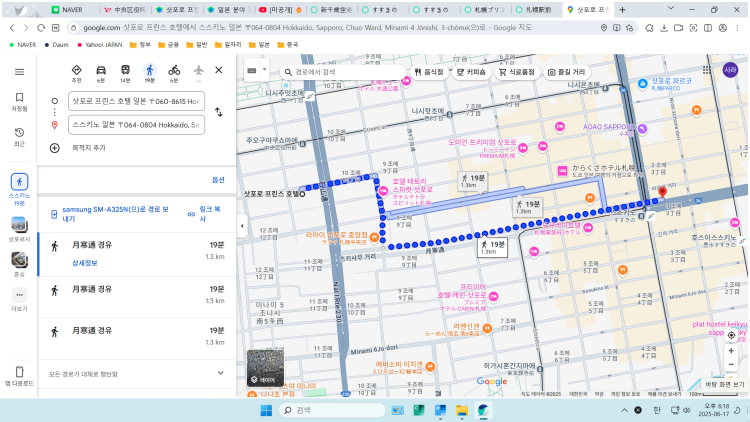Click browser back button
Viewport: 750px width, 422px height.
pos(12,28)
